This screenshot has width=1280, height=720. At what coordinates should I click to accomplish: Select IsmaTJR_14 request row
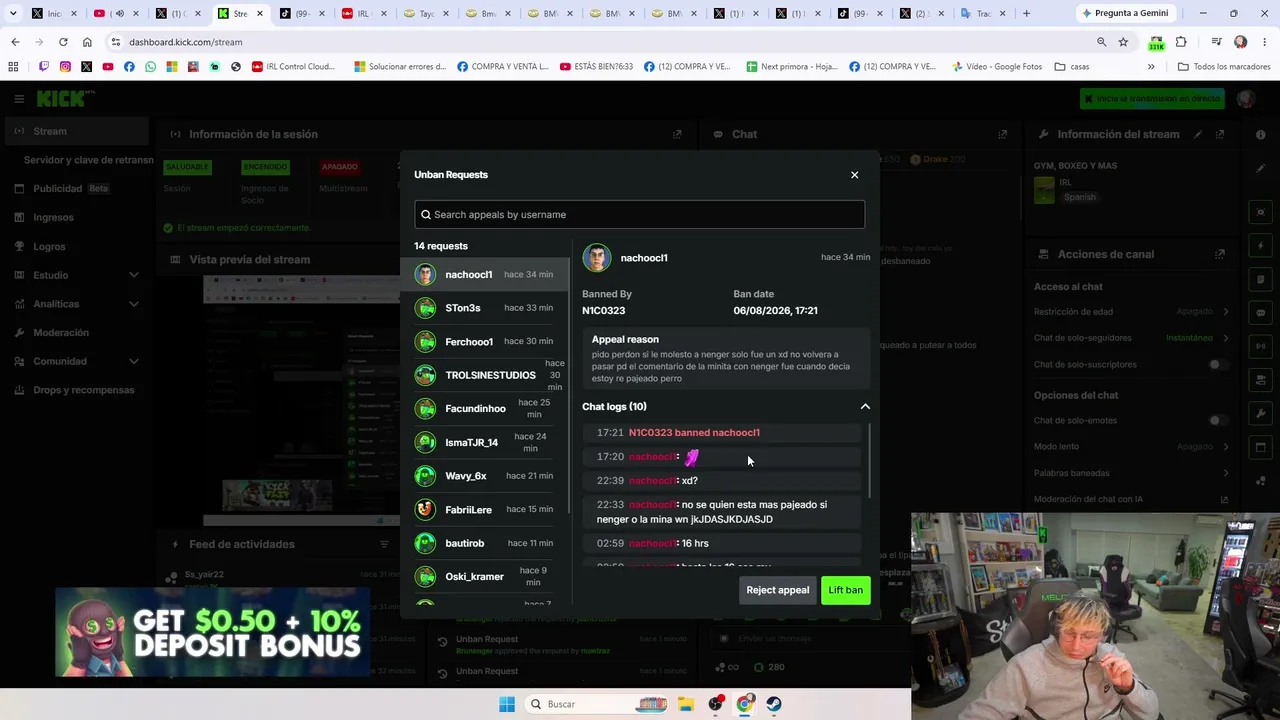485,442
